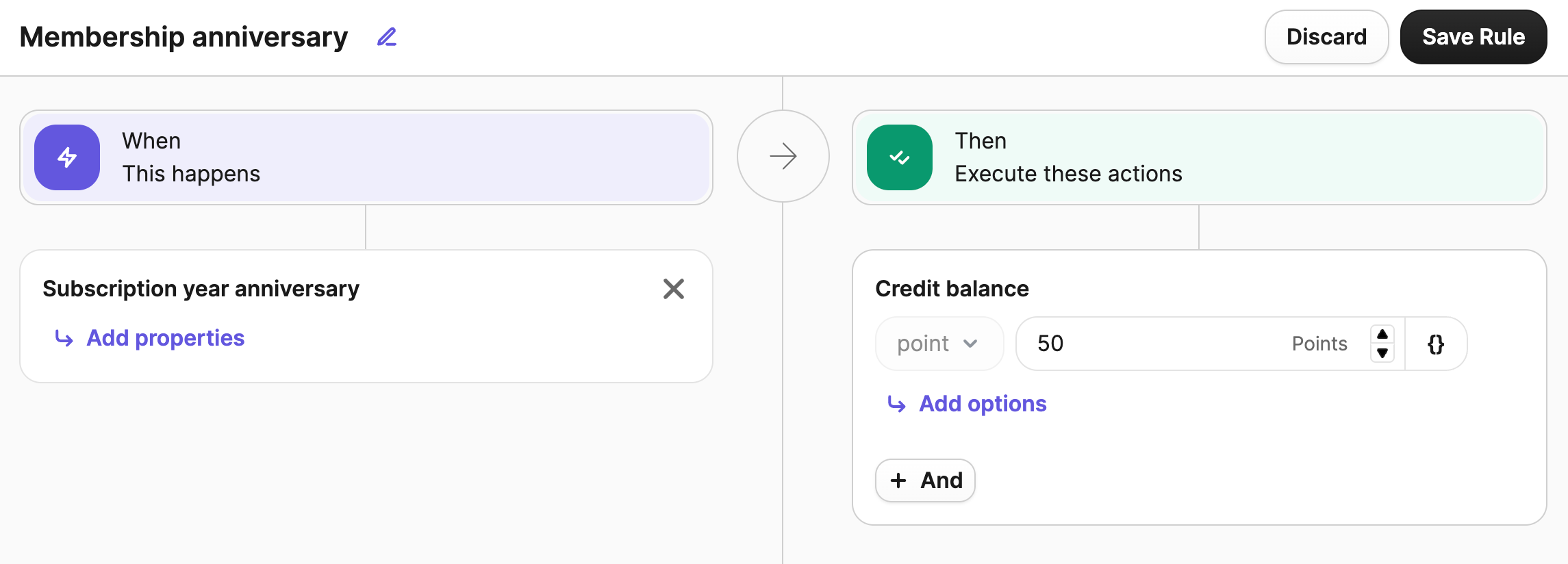
Task: Click the stepper down arrow to decrease Points
Action: point(1382,352)
